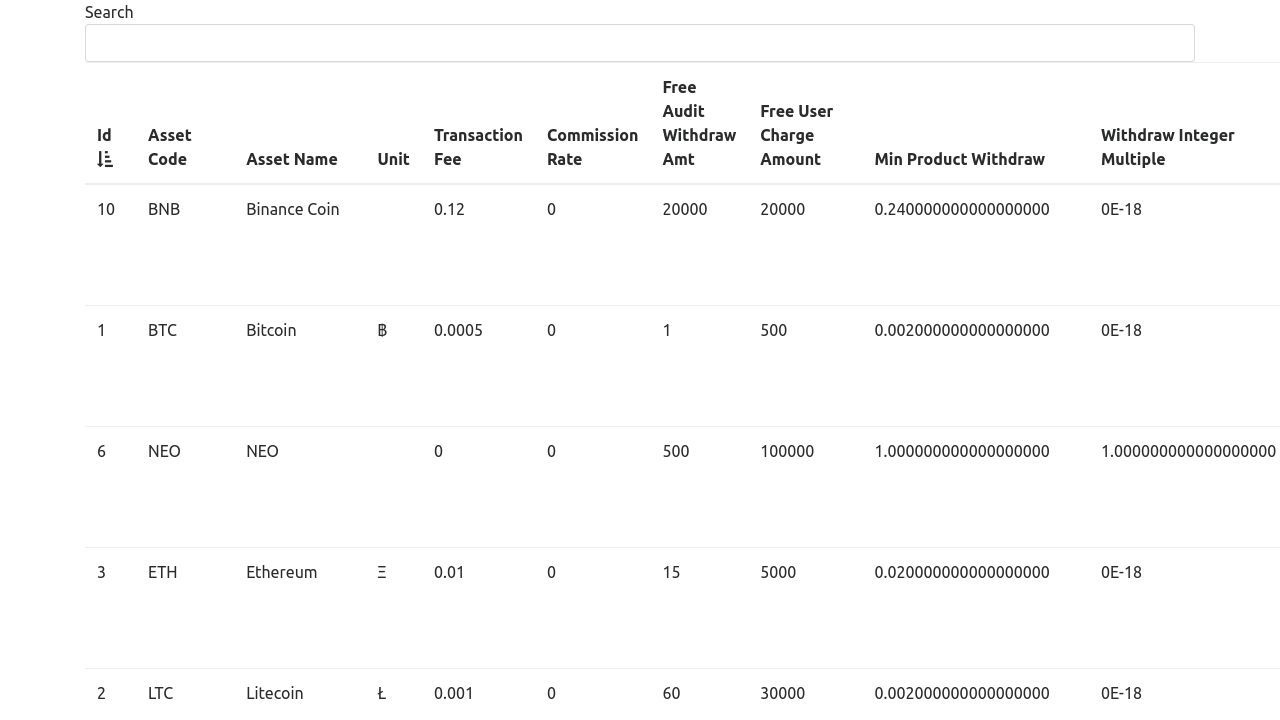The height and width of the screenshot is (720, 1280).
Task: Select the LTC asset code cell
Action: coord(160,693)
